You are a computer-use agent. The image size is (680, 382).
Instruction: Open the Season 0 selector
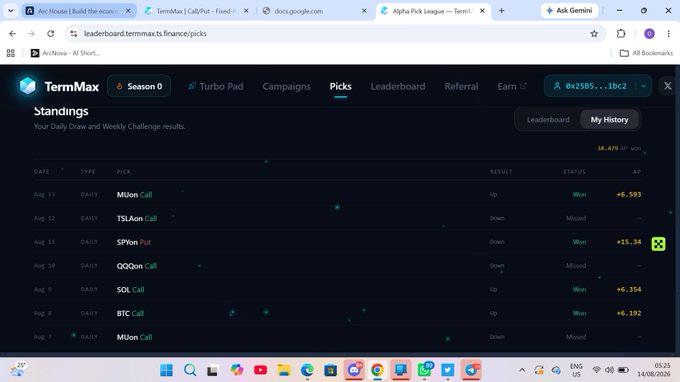point(139,86)
